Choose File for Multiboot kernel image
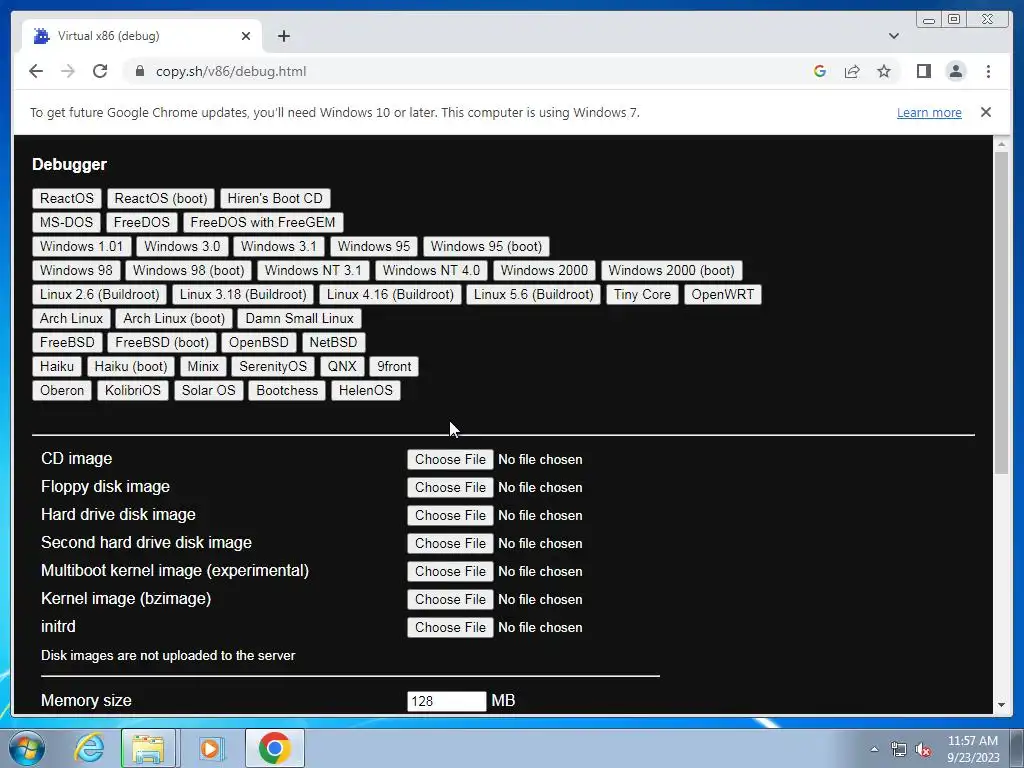Viewport: 1024px width, 768px height. click(450, 571)
